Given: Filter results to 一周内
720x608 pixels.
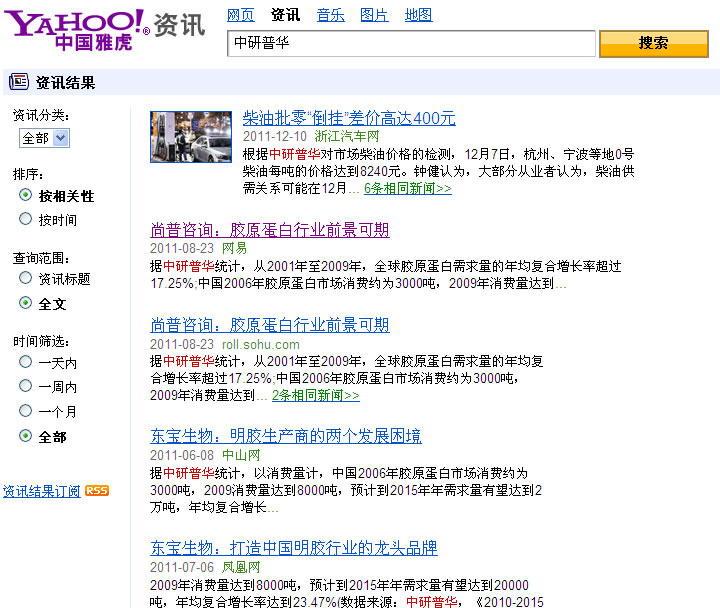Looking at the screenshot, I should click(25, 387).
